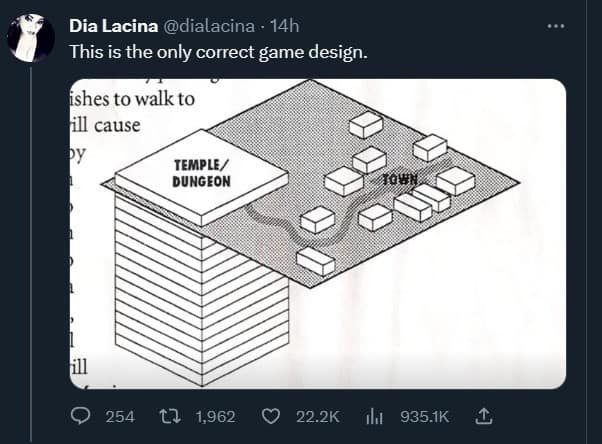Image resolution: width=602 pixels, height=444 pixels.
Task: Click the reply speech bubble icon
Action: click(79, 415)
